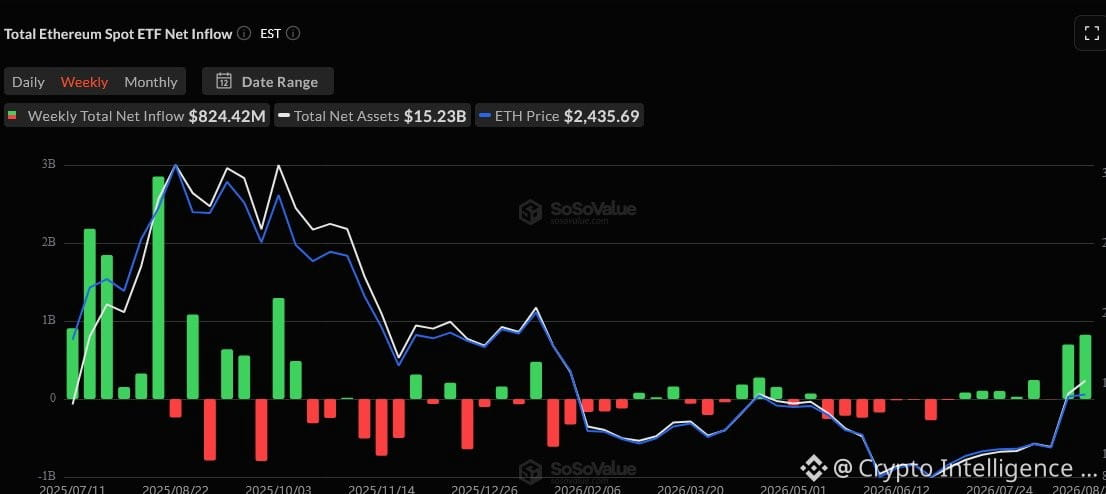
Task: Open the Date Range picker
Action: 267,81
